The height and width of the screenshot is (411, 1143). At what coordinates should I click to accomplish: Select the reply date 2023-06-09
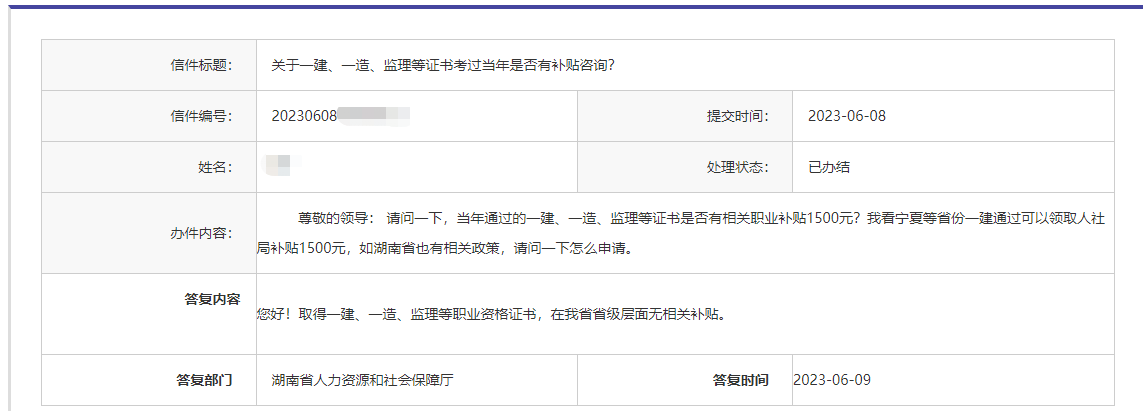point(832,380)
